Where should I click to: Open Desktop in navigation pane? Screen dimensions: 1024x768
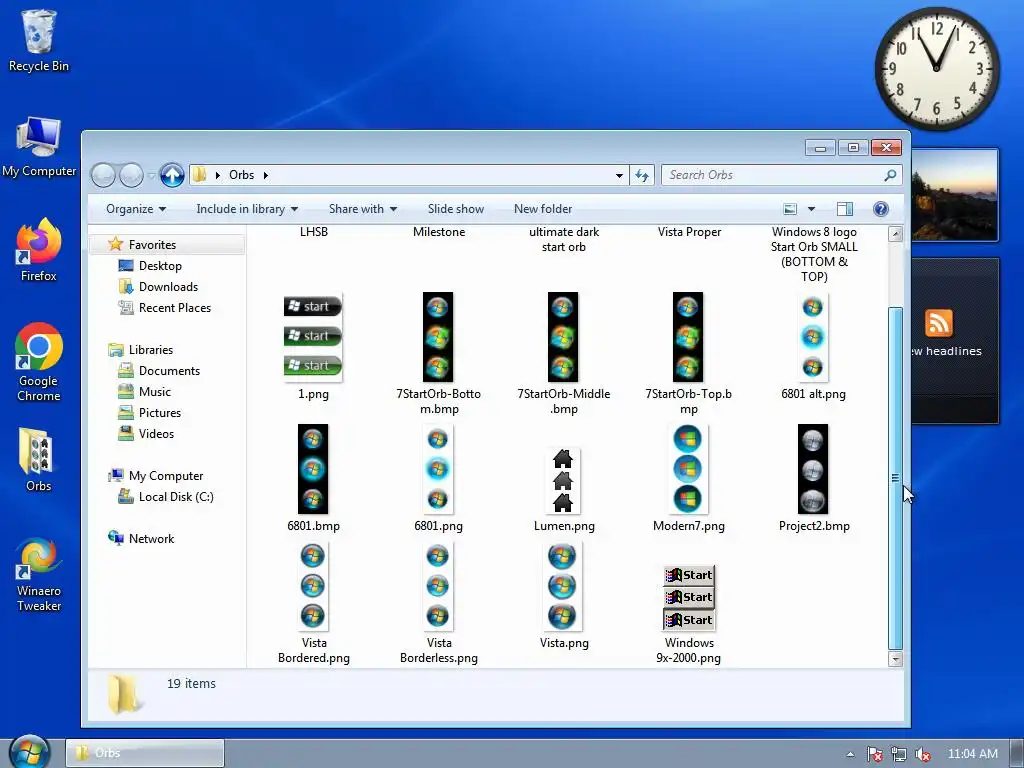click(x=160, y=266)
